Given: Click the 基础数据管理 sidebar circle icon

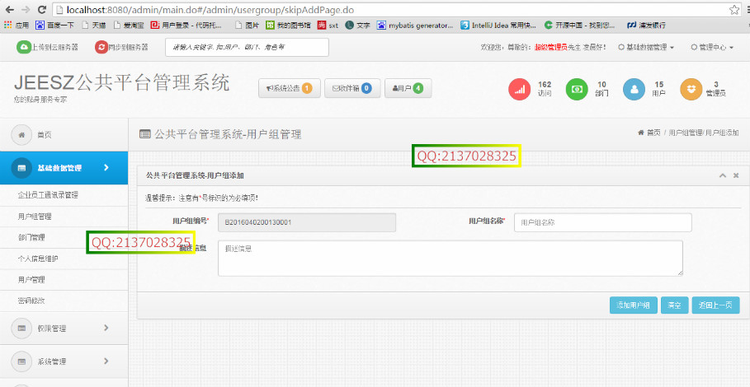Looking at the screenshot, I should click(22, 168).
